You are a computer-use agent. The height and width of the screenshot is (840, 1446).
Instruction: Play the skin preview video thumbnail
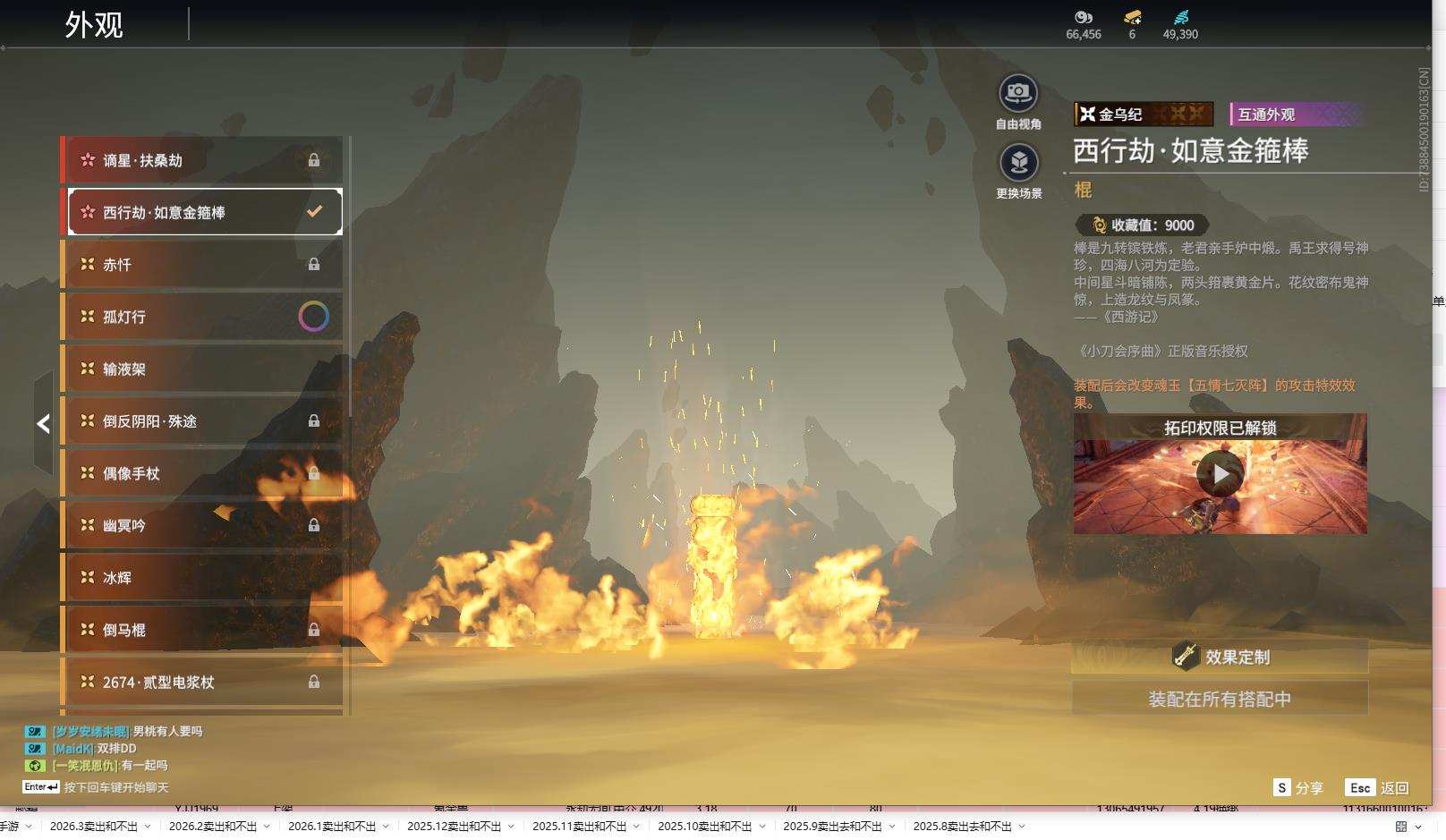point(1220,474)
